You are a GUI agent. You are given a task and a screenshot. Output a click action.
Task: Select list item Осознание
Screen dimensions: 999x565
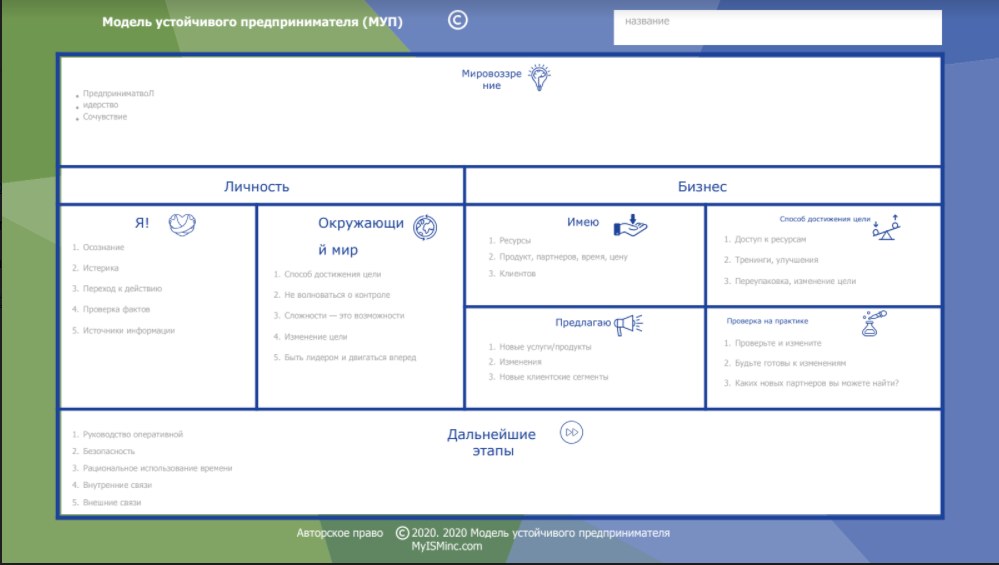pos(103,247)
